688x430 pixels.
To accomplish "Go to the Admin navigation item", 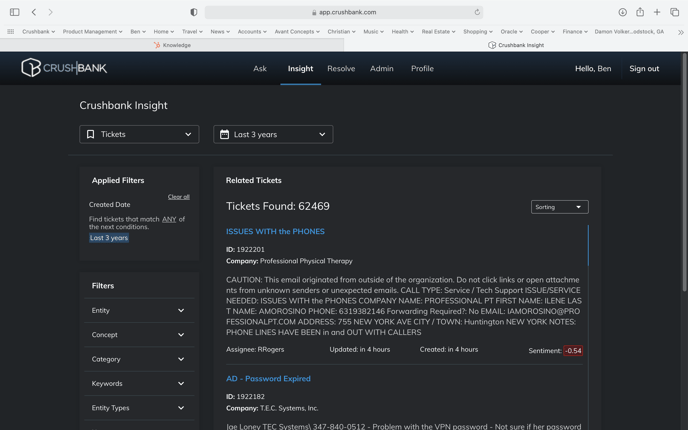I will [x=382, y=68].
